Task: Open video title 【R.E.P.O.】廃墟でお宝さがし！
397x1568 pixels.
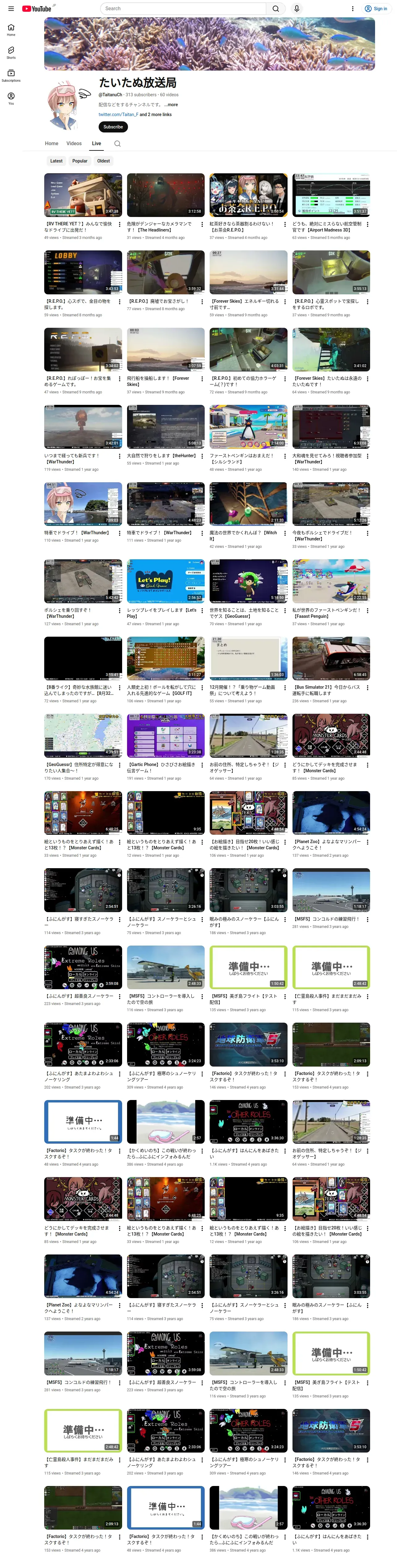Action: (159, 301)
